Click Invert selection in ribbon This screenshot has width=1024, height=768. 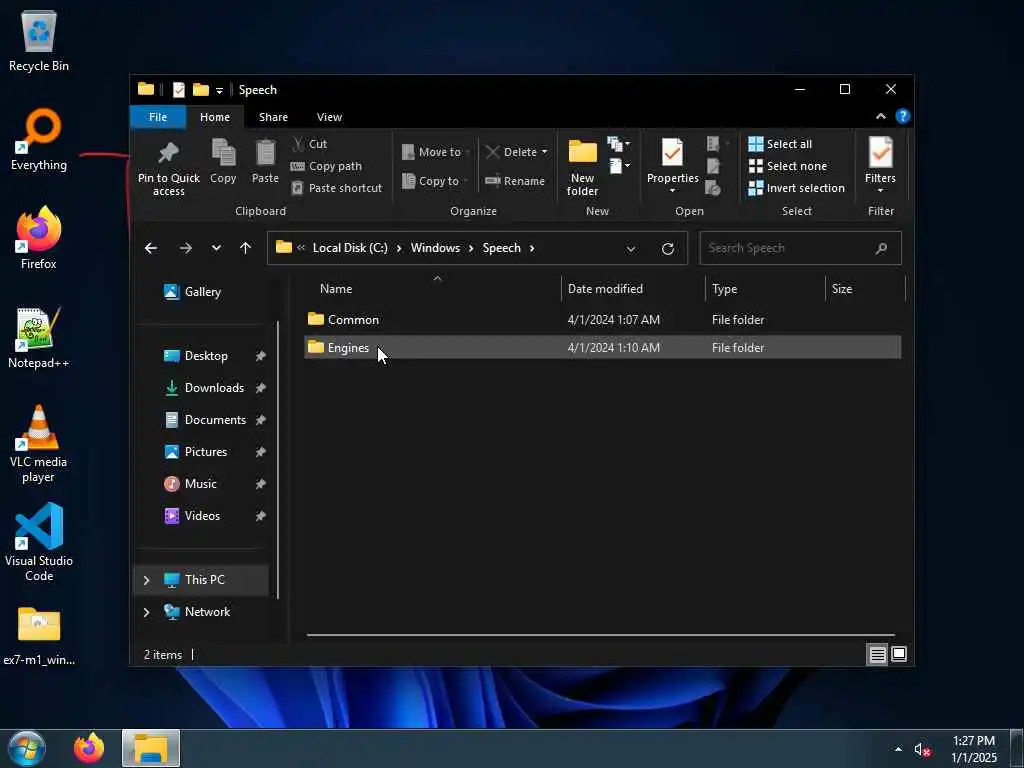point(796,188)
